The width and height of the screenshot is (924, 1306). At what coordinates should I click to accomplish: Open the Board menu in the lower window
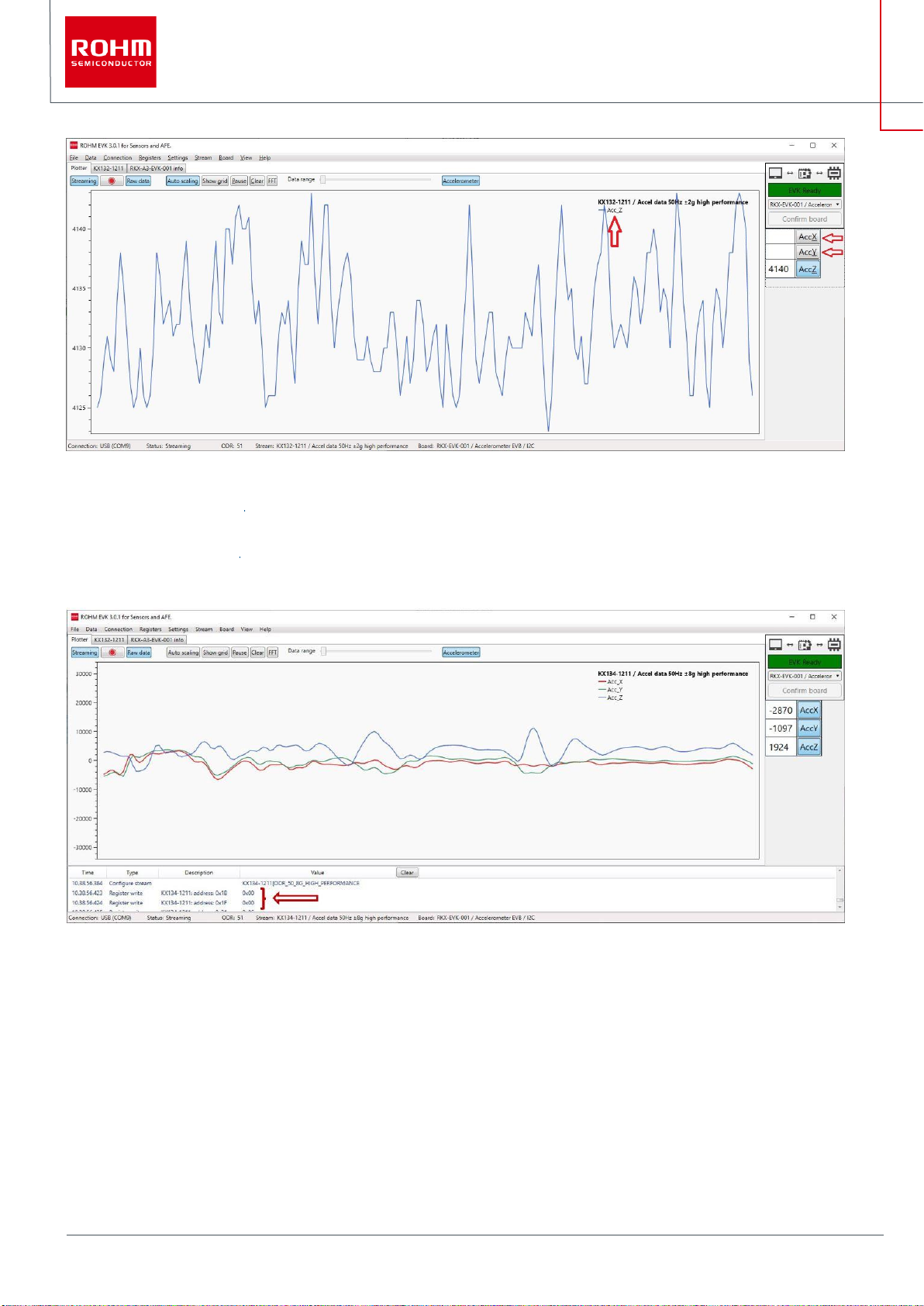coord(226,629)
